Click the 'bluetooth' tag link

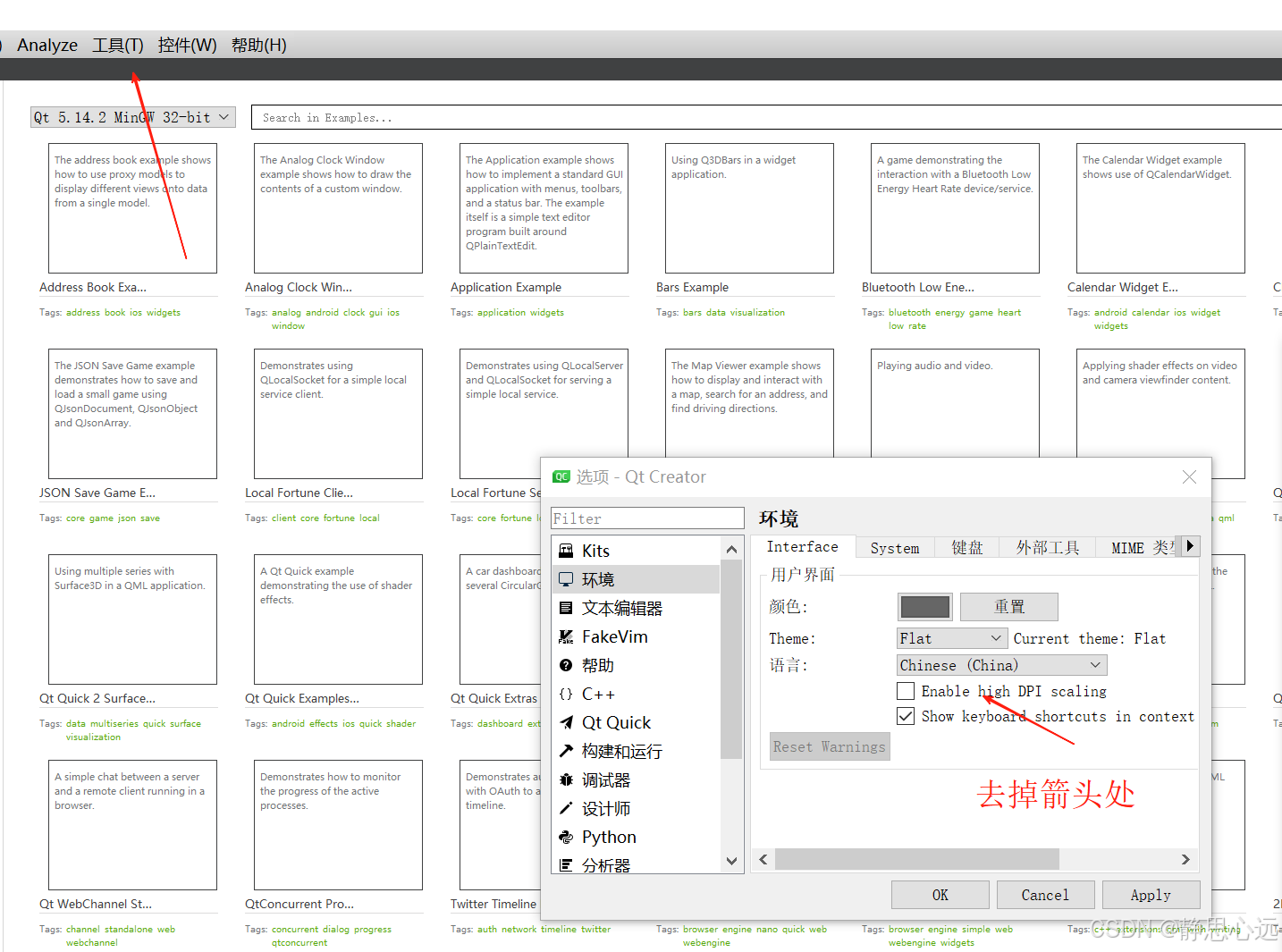pos(909,313)
